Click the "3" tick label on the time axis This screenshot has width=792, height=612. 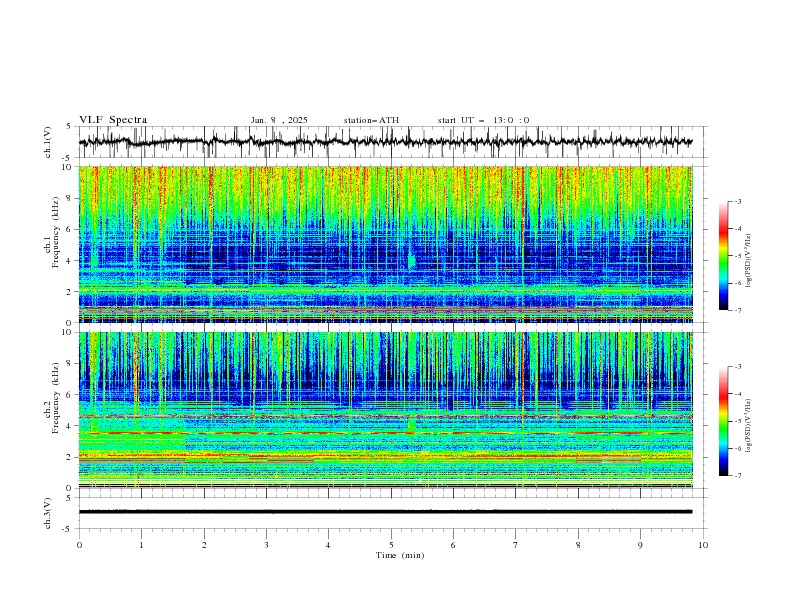266,545
